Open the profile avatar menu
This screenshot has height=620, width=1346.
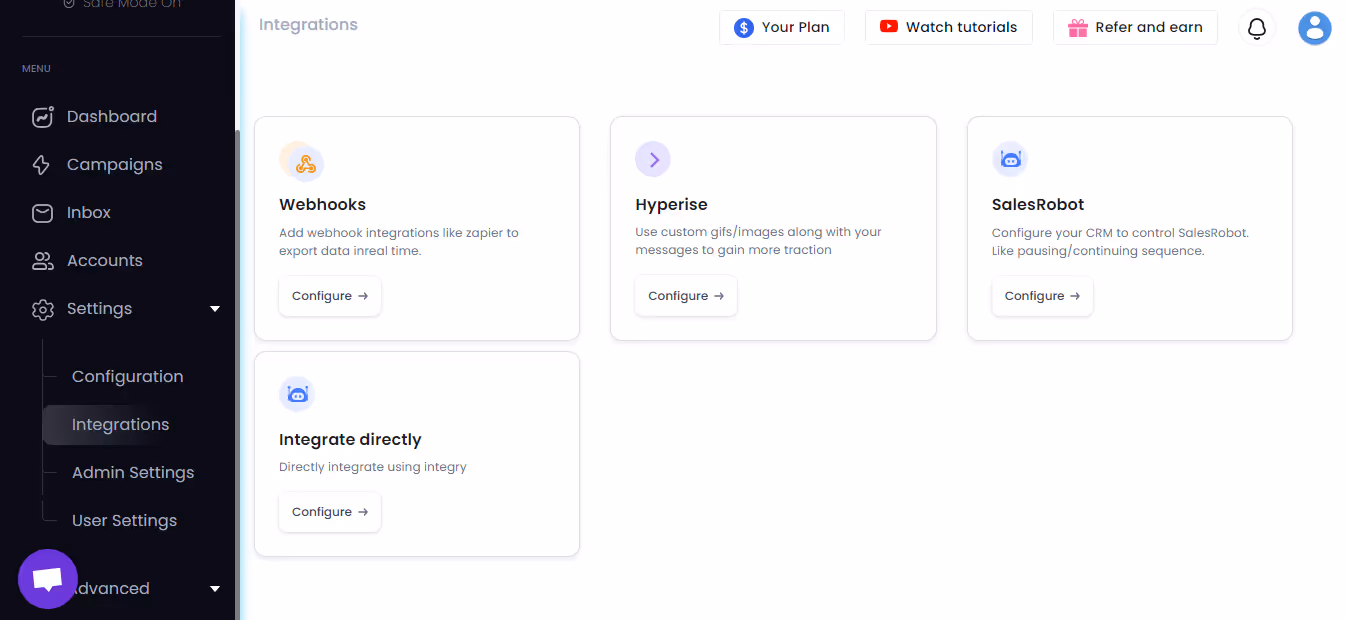[1314, 28]
